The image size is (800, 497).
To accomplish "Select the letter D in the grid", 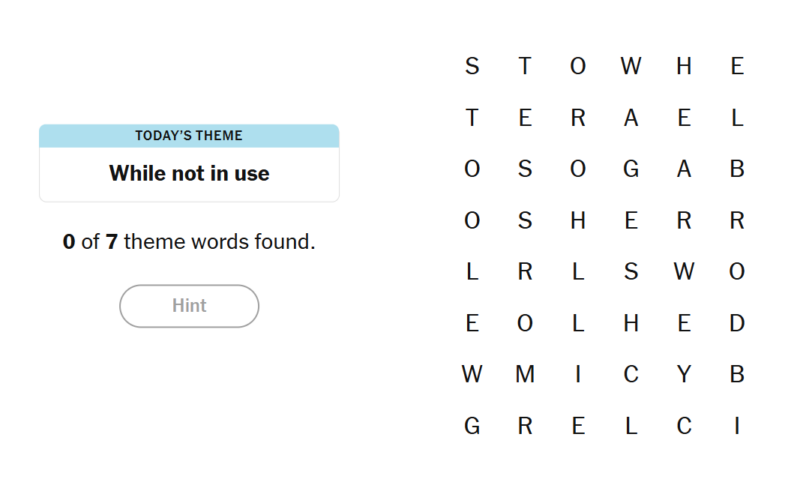I will pyautogui.click(x=737, y=323).
